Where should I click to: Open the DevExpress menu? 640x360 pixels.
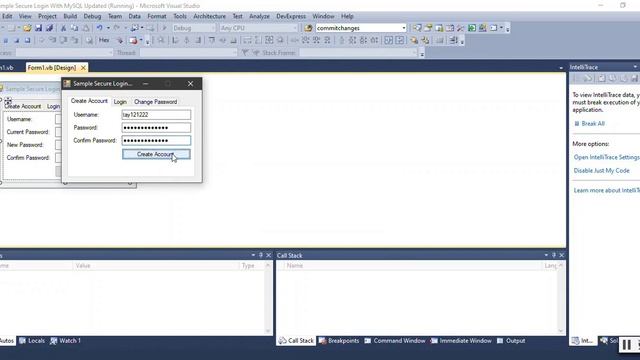coord(291,16)
